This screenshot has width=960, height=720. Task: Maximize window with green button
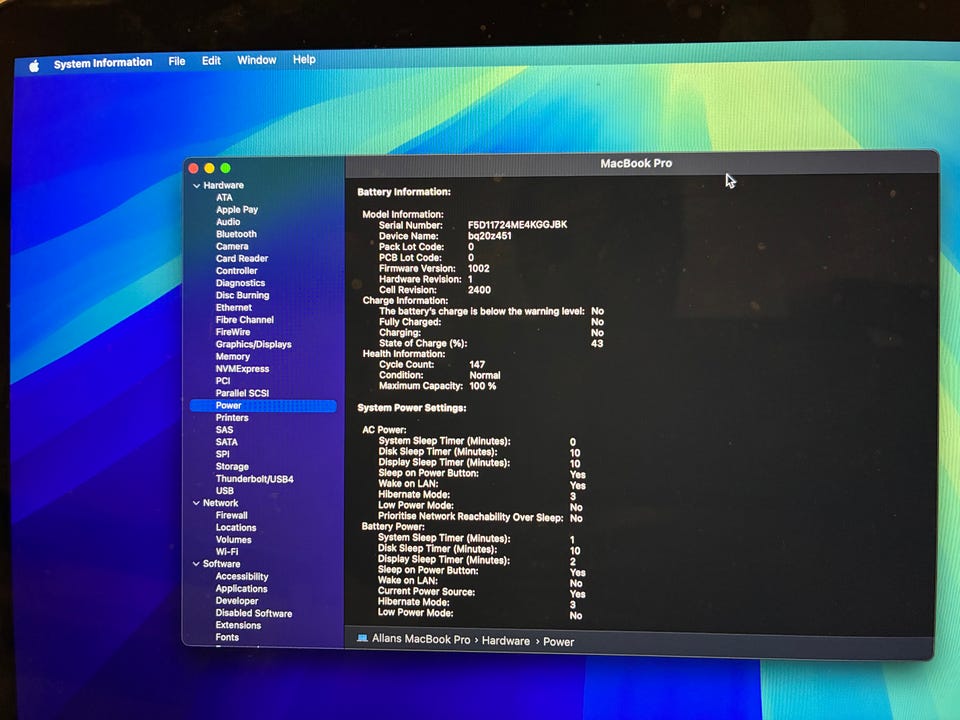225,168
